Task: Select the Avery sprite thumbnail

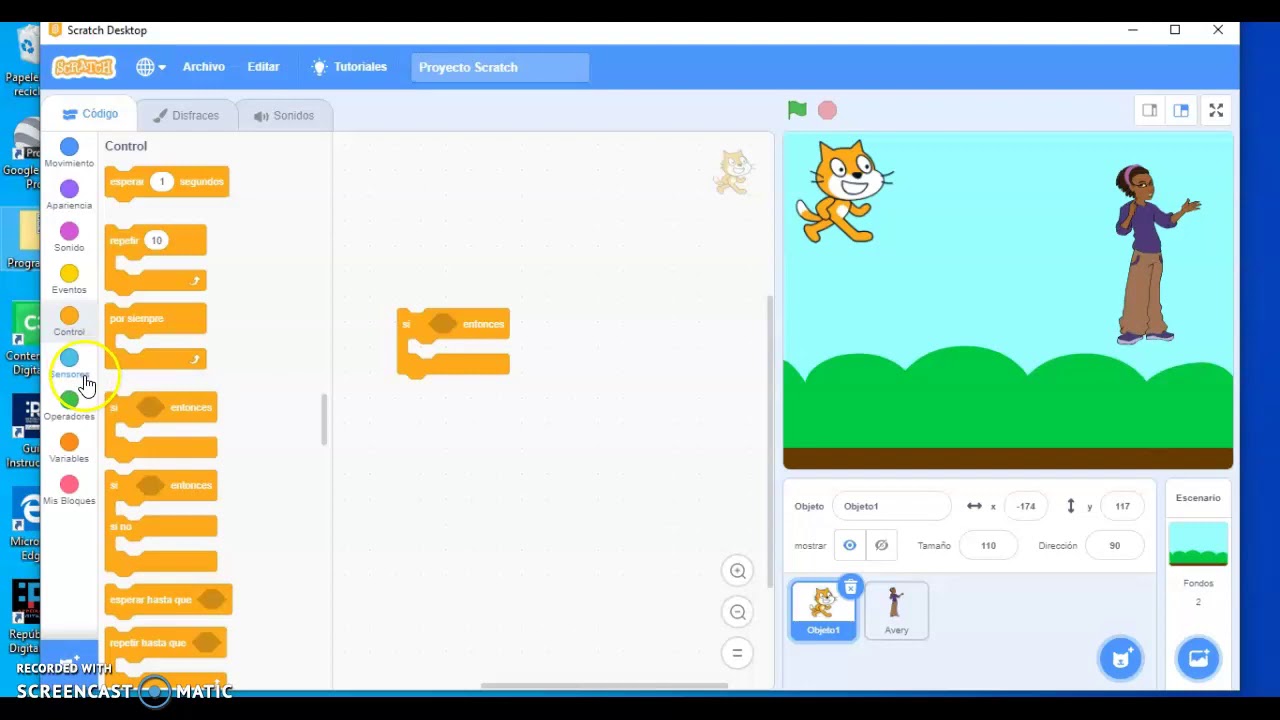Action: tap(896, 611)
